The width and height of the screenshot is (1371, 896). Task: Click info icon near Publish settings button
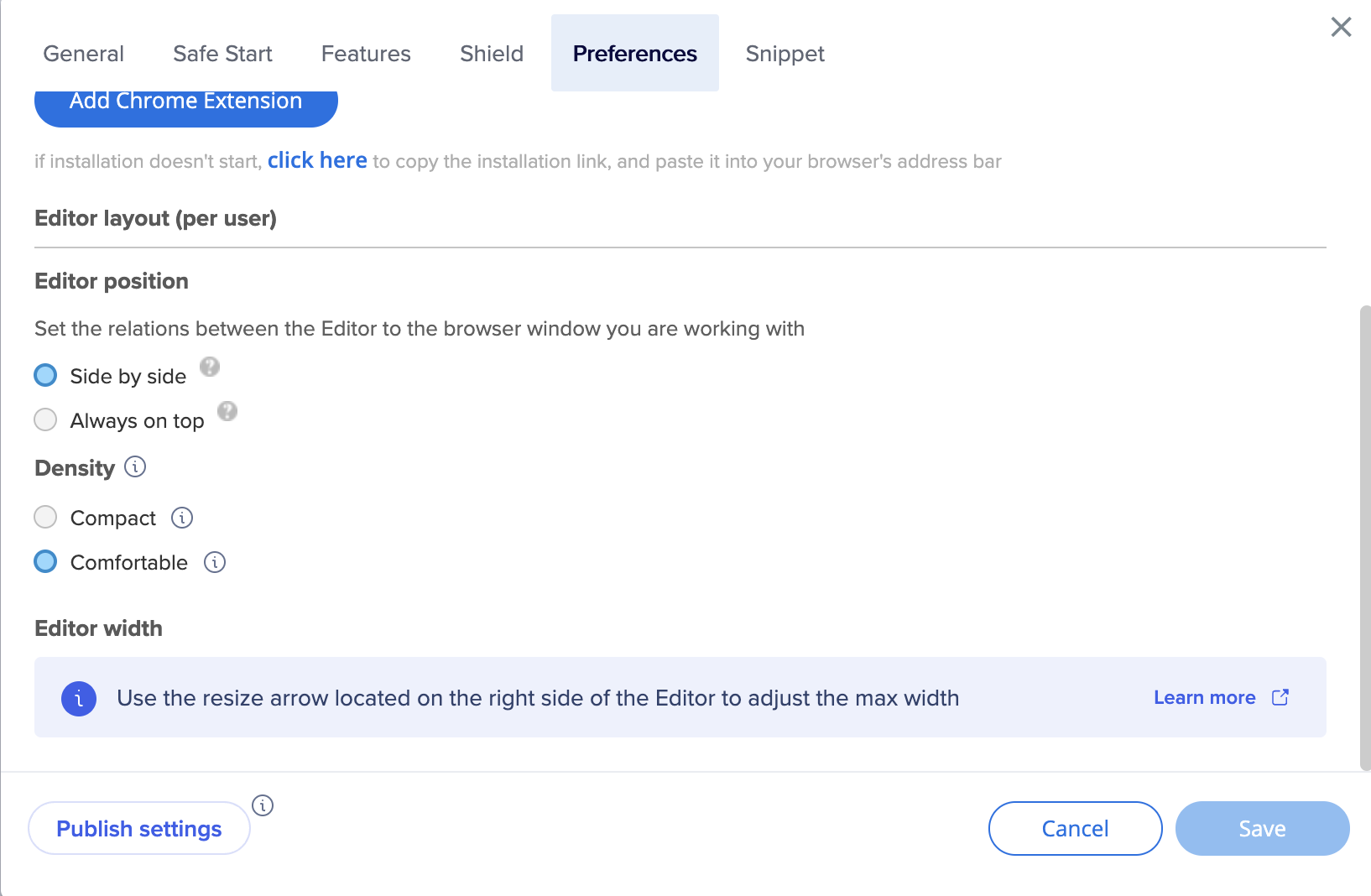(x=263, y=805)
